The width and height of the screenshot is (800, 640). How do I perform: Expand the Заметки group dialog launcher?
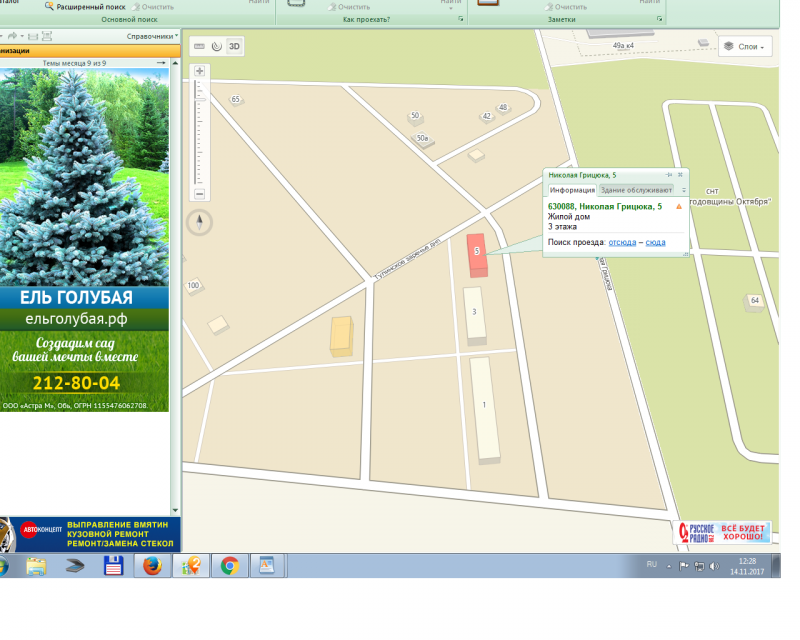pyautogui.click(x=659, y=19)
